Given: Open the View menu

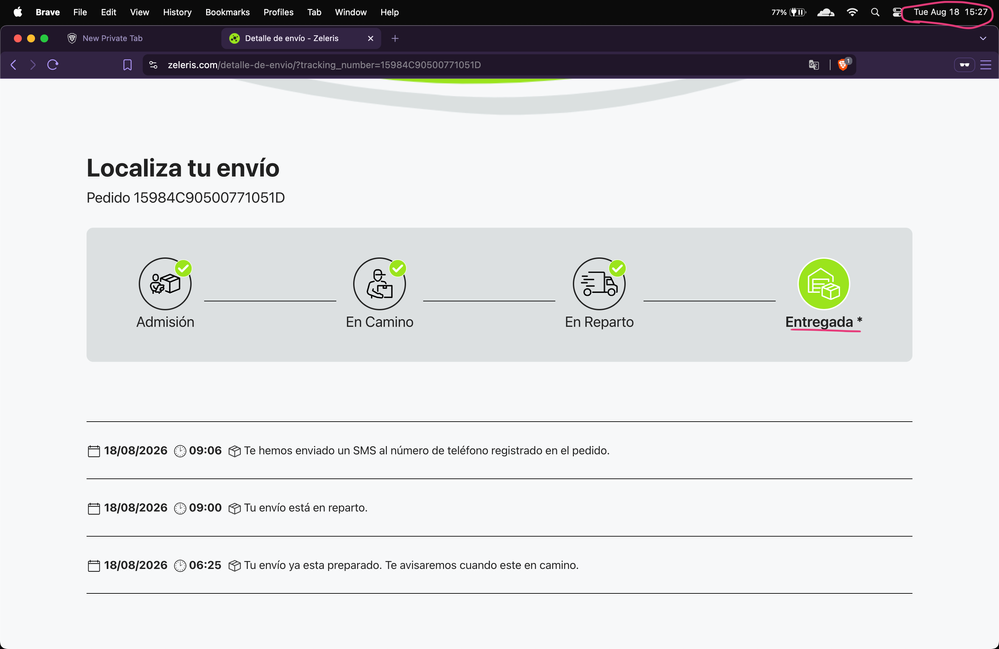Looking at the screenshot, I should 140,12.
